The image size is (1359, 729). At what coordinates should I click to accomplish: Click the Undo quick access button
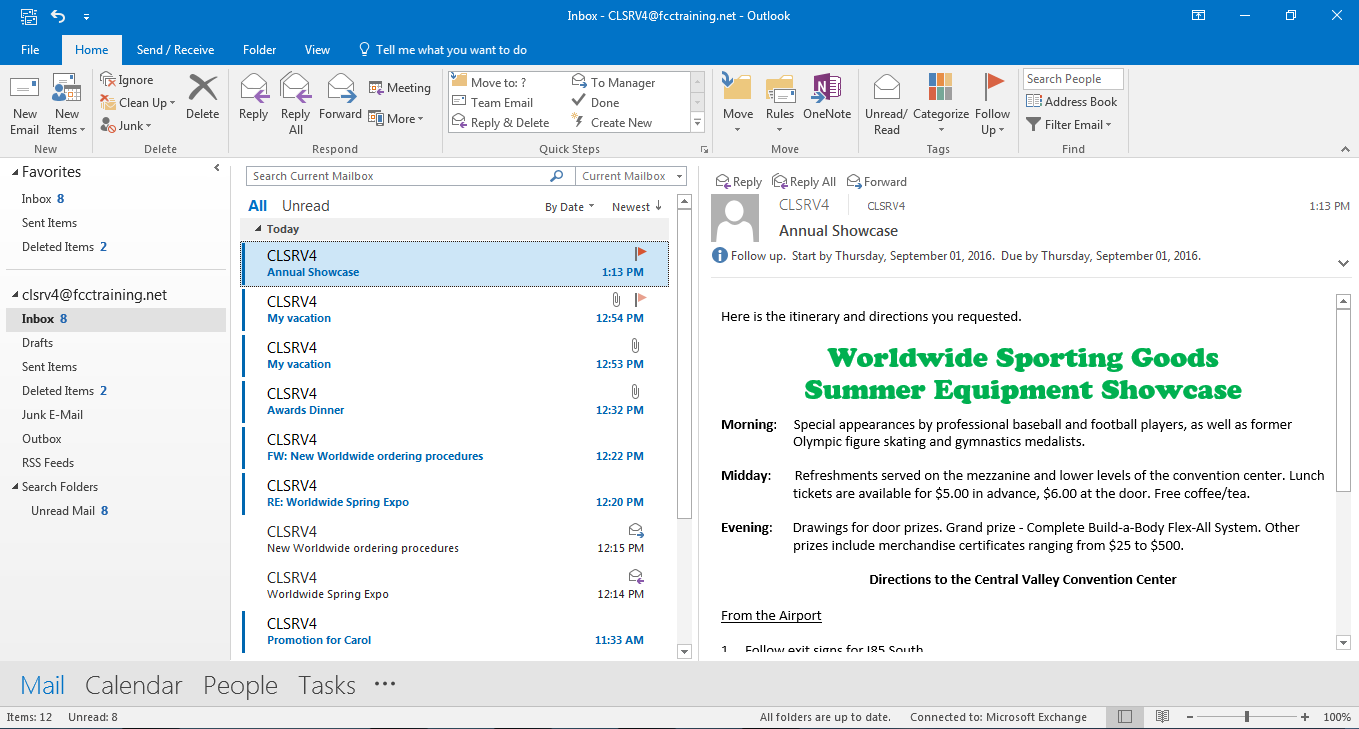[57, 16]
